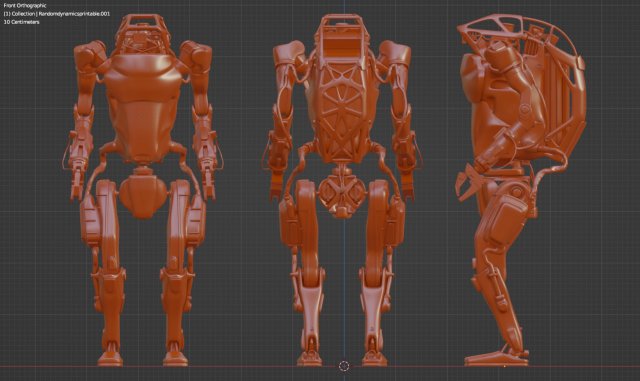Click the "Front Orthographic" view label
Image resolution: width=640 pixels, height=381 pixels.
(25, 6)
